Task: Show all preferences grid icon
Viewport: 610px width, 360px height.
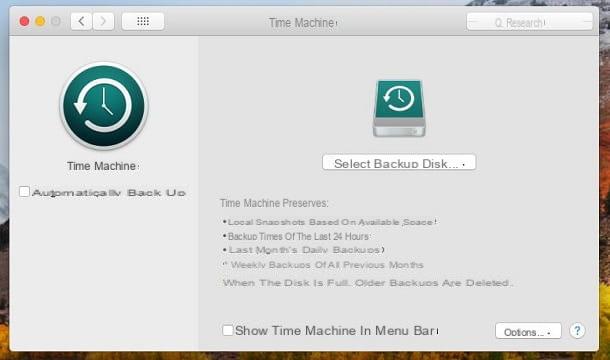Action: coord(143,21)
